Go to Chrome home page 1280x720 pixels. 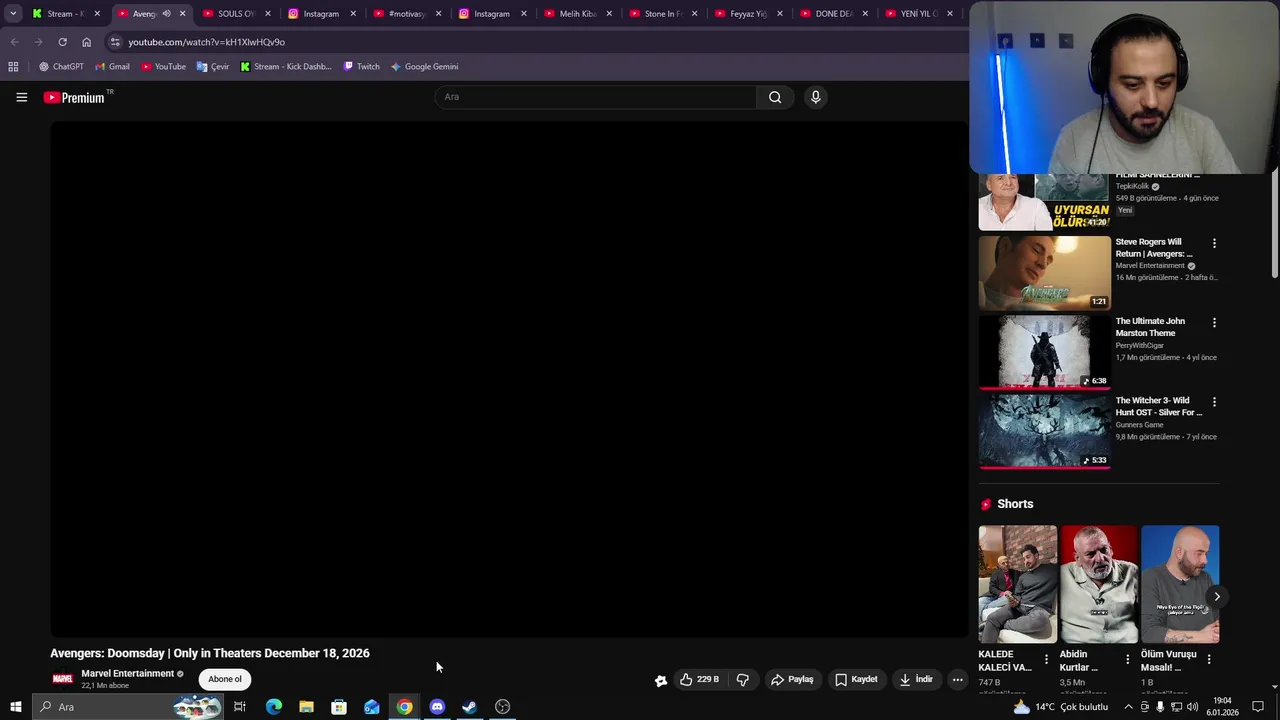point(86,42)
